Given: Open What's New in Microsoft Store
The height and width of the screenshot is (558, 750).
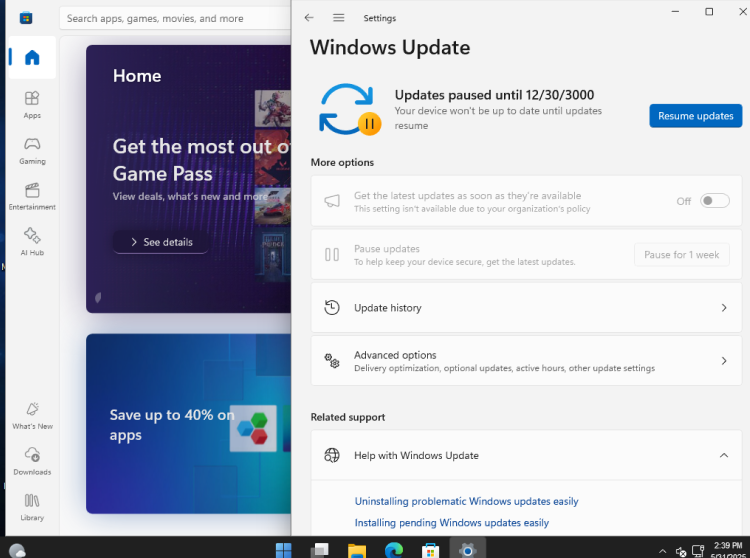Looking at the screenshot, I should pos(32,416).
